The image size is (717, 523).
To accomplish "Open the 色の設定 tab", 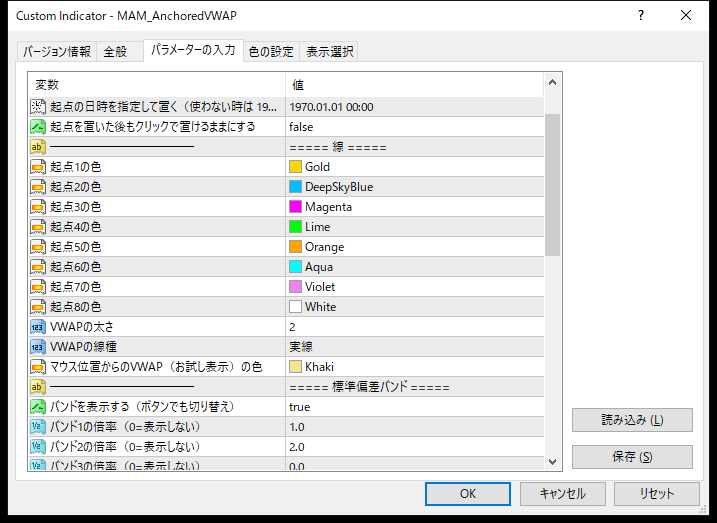I will click(271, 51).
